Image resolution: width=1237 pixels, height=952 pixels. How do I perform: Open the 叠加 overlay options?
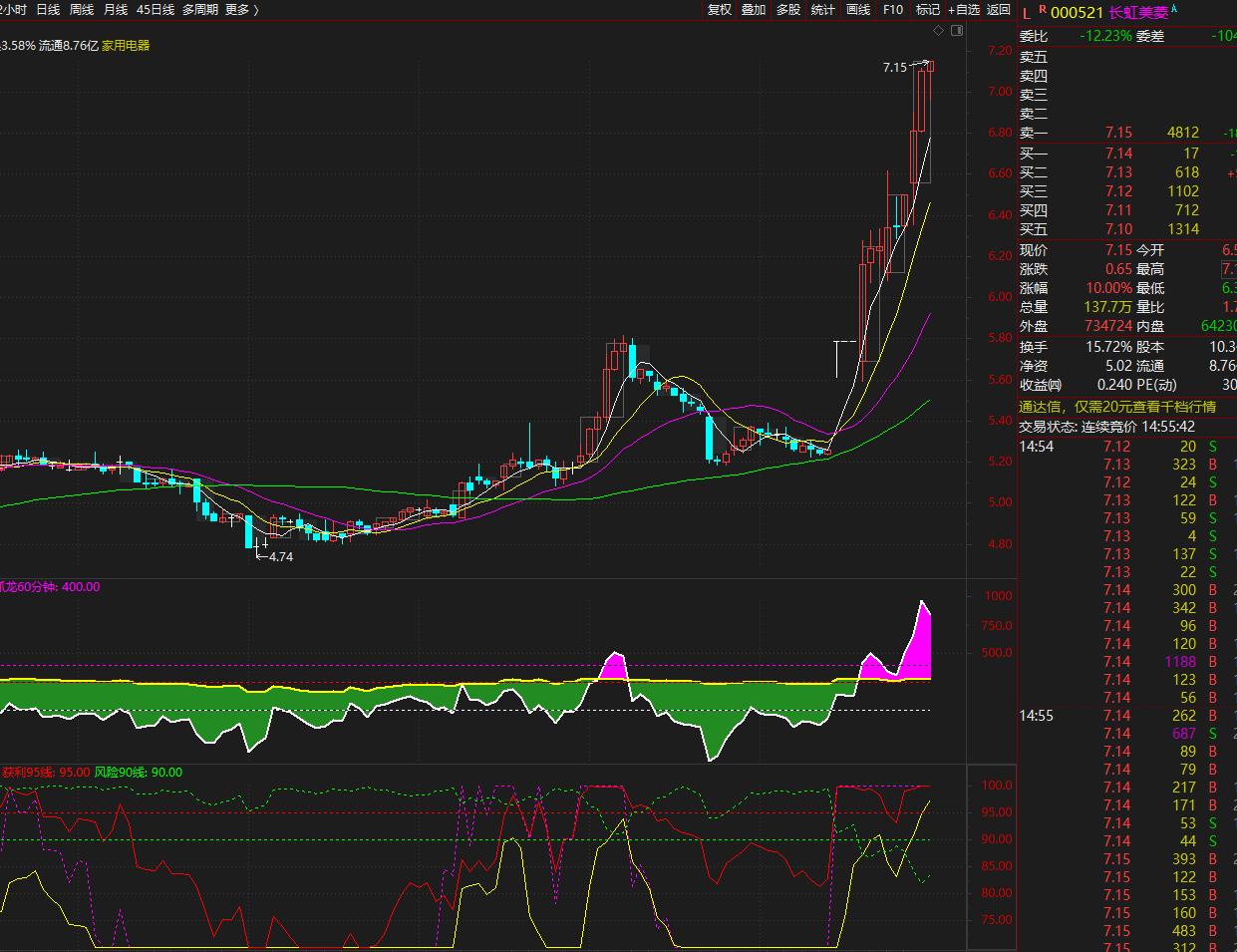pyautogui.click(x=754, y=10)
